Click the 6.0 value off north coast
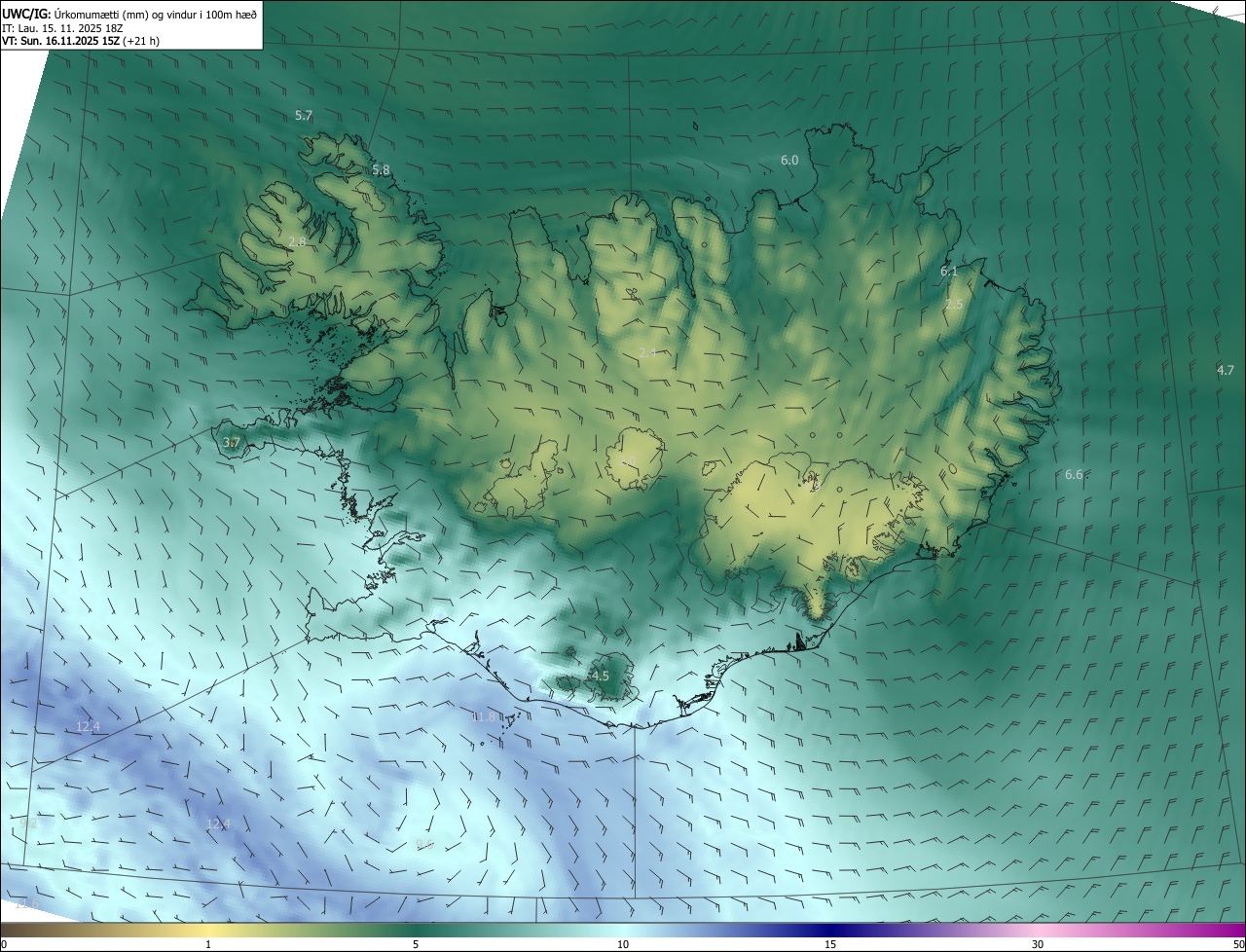The height and width of the screenshot is (952, 1246). pyautogui.click(x=789, y=161)
